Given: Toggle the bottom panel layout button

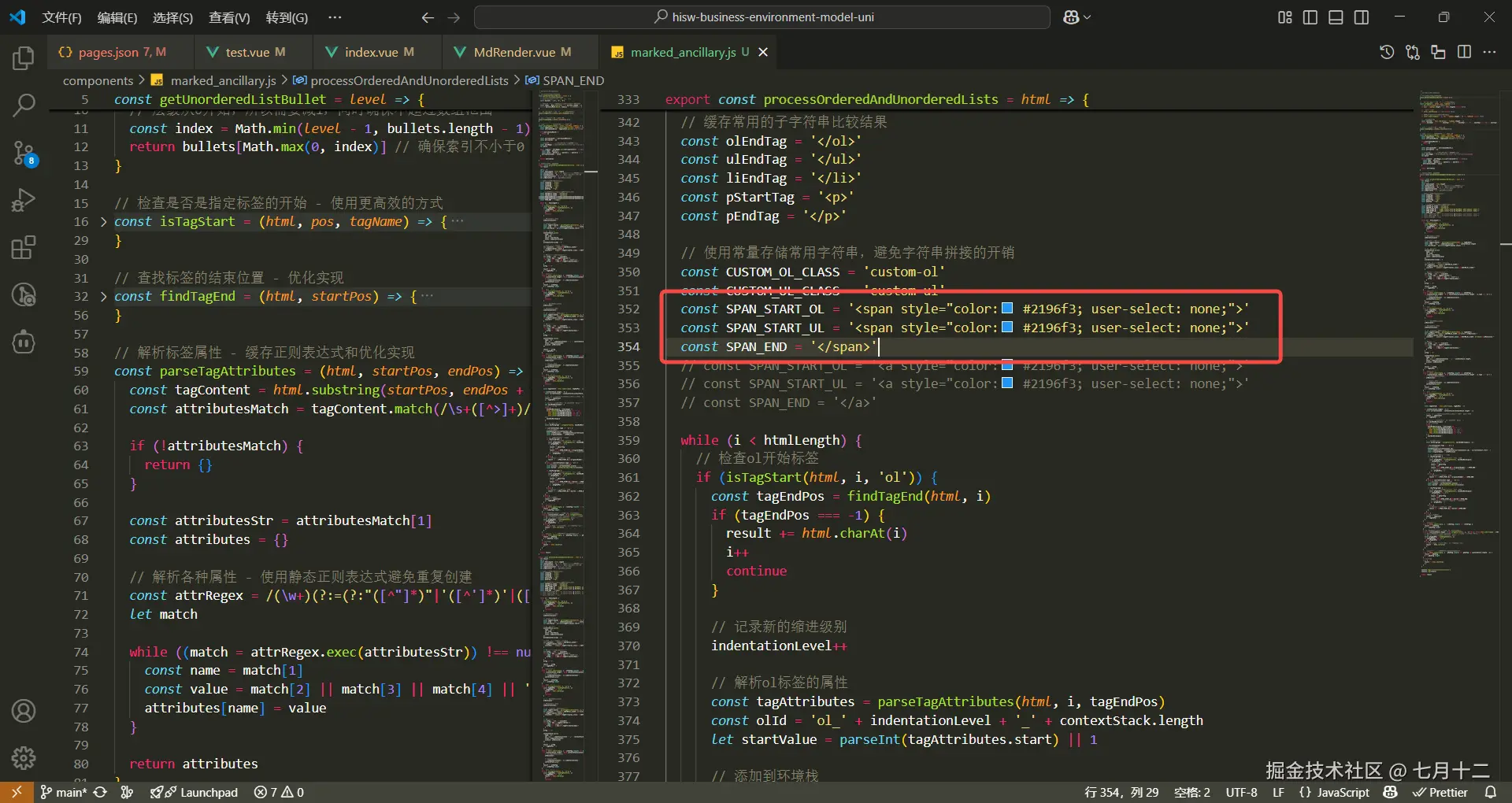Looking at the screenshot, I should click(x=1336, y=17).
